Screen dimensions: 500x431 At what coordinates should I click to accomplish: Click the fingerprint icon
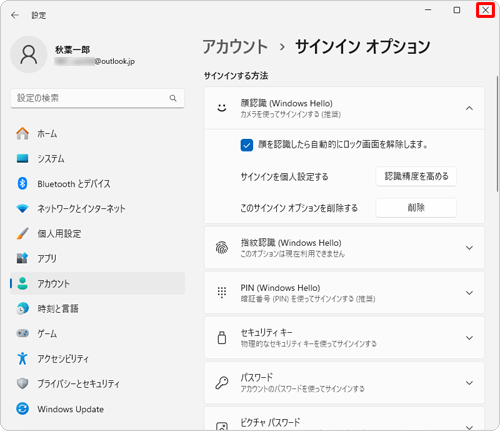222,248
